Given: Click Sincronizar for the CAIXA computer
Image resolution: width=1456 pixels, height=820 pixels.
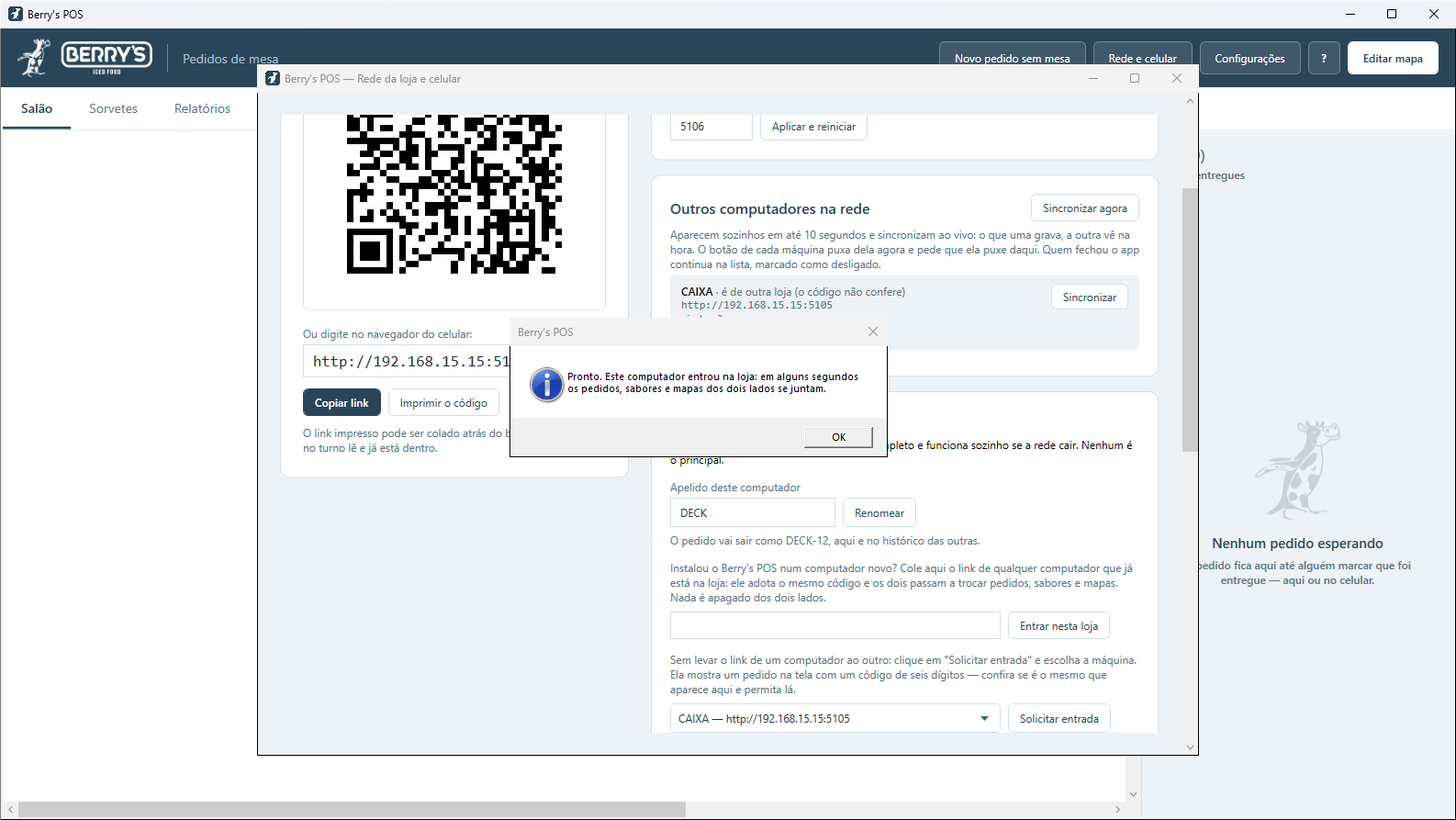Looking at the screenshot, I should point(1089,297).
